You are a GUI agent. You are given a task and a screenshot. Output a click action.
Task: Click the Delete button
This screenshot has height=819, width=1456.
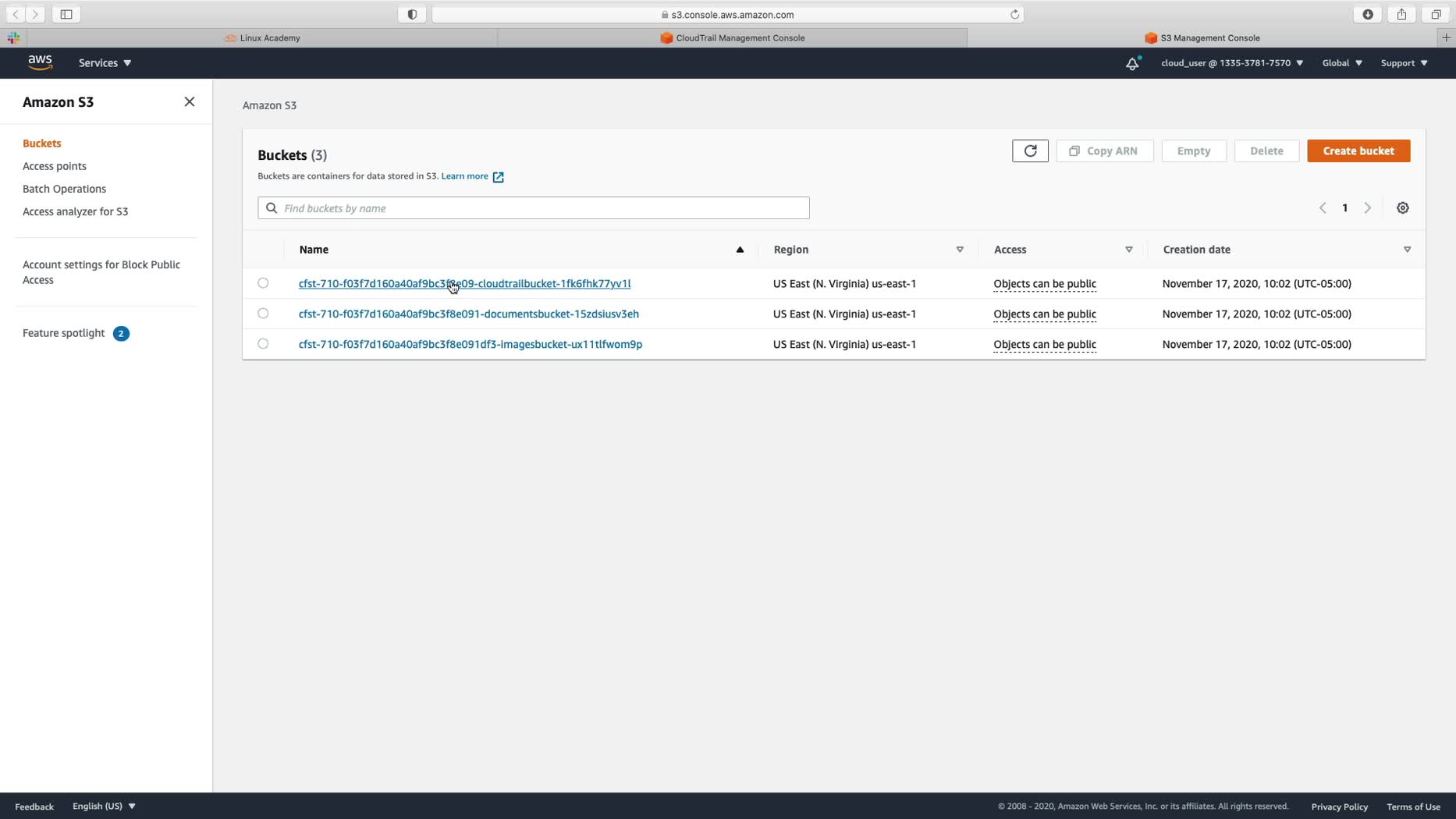1266,151
